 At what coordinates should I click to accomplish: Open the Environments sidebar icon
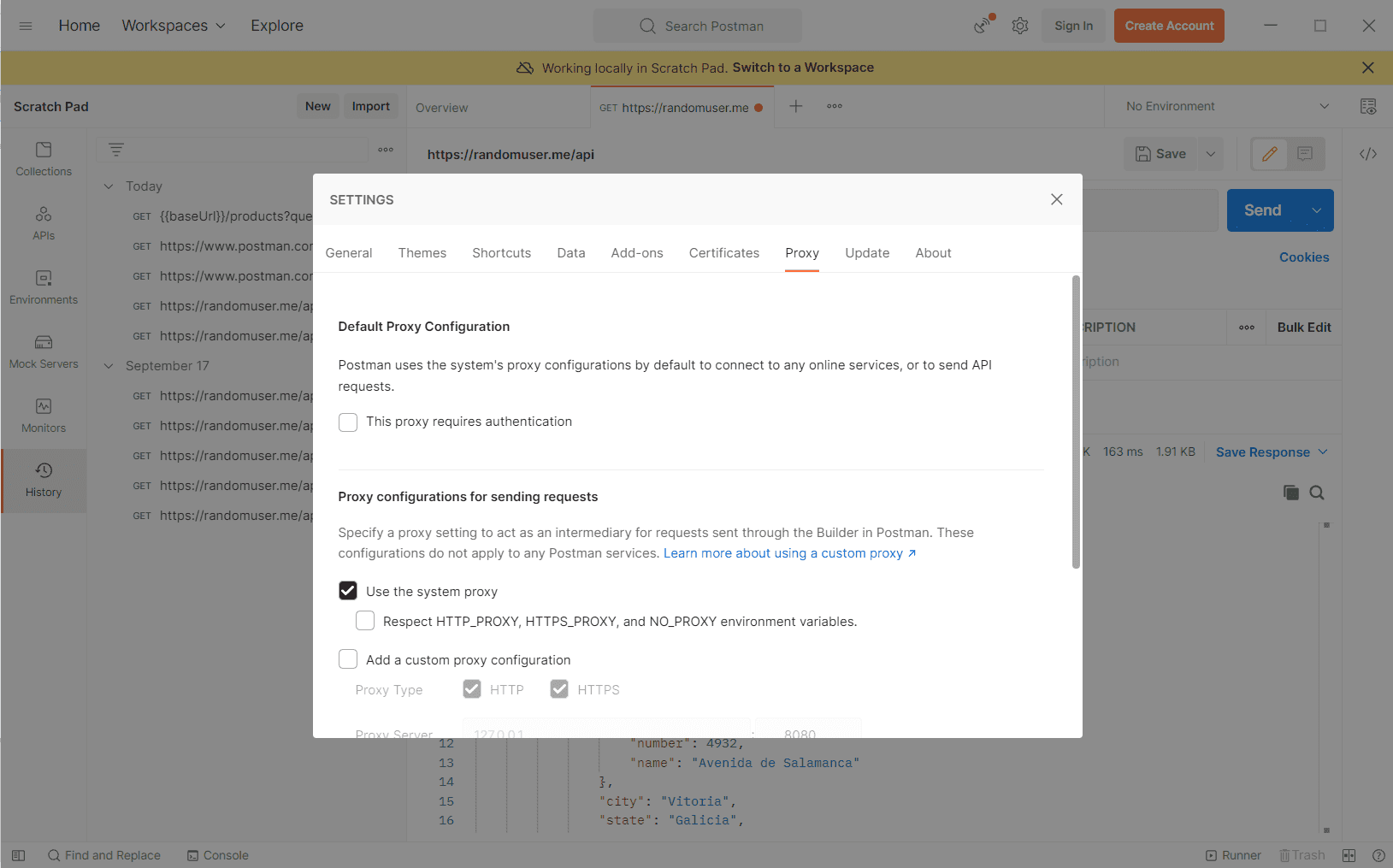(x=44, y=287)
